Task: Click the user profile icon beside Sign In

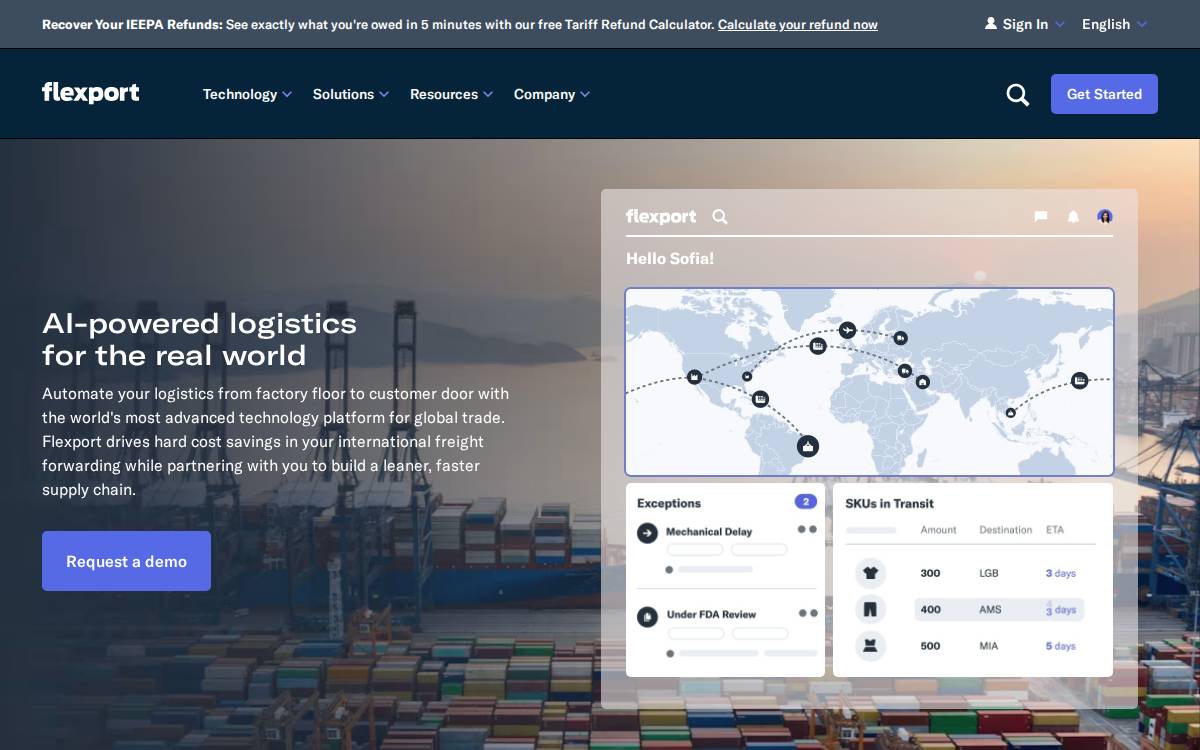Action: (991, 23)
